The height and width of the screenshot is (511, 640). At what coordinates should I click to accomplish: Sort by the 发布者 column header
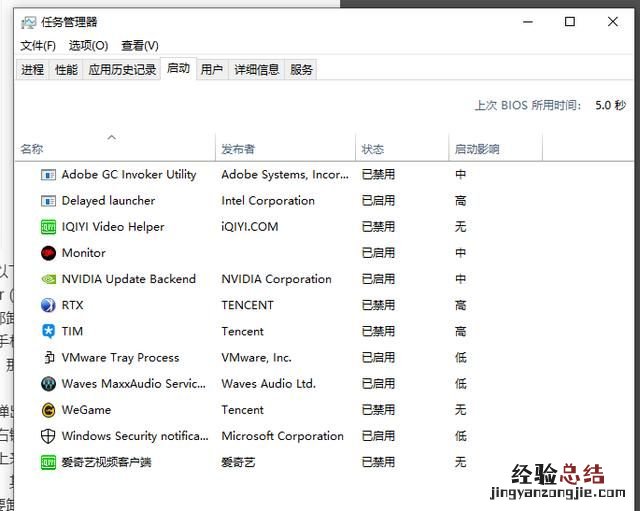coord(285,149)
